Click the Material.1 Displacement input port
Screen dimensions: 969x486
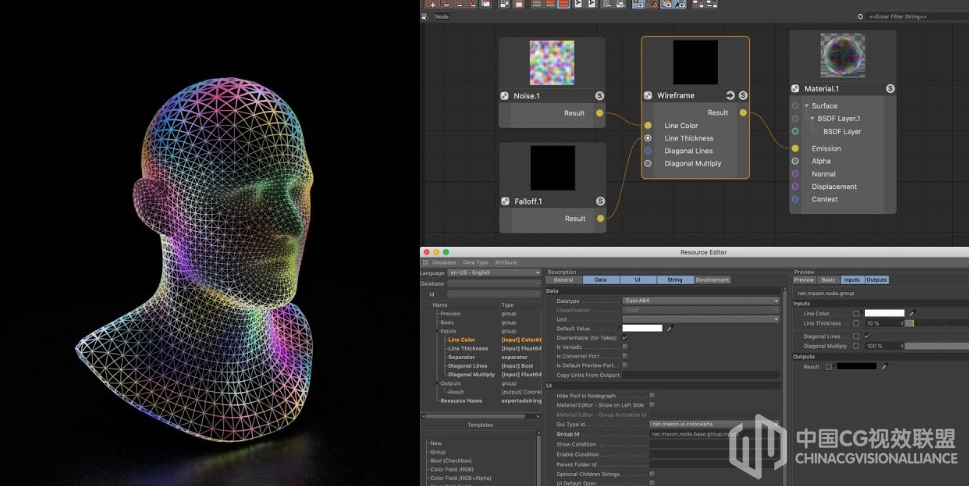pos(795,187)
